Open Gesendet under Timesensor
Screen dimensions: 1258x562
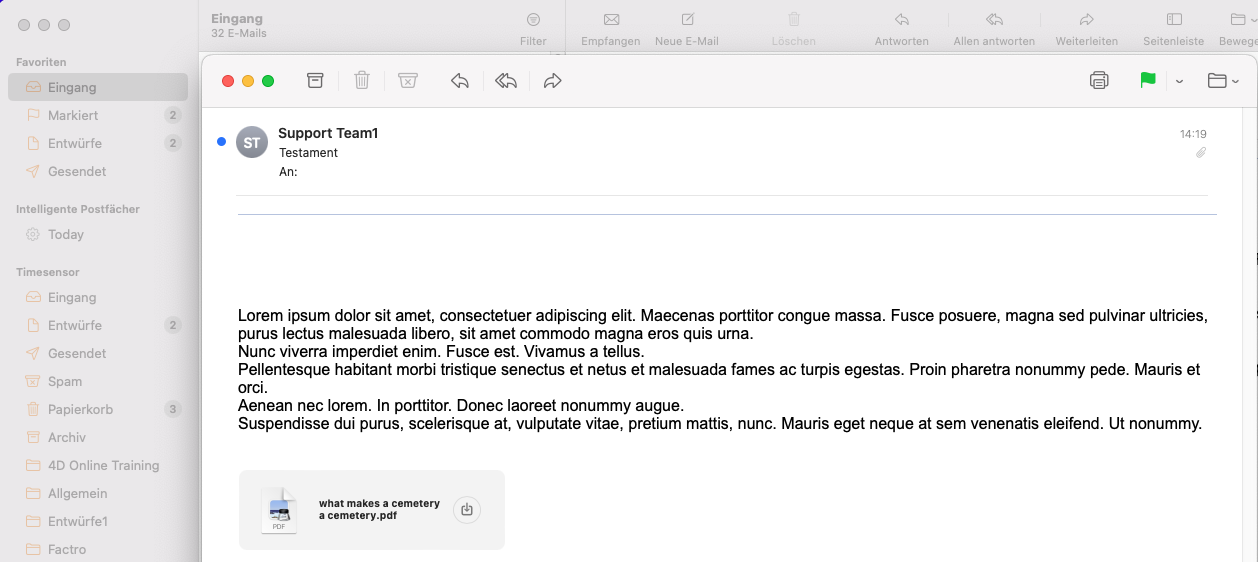(x=98, y=353)
